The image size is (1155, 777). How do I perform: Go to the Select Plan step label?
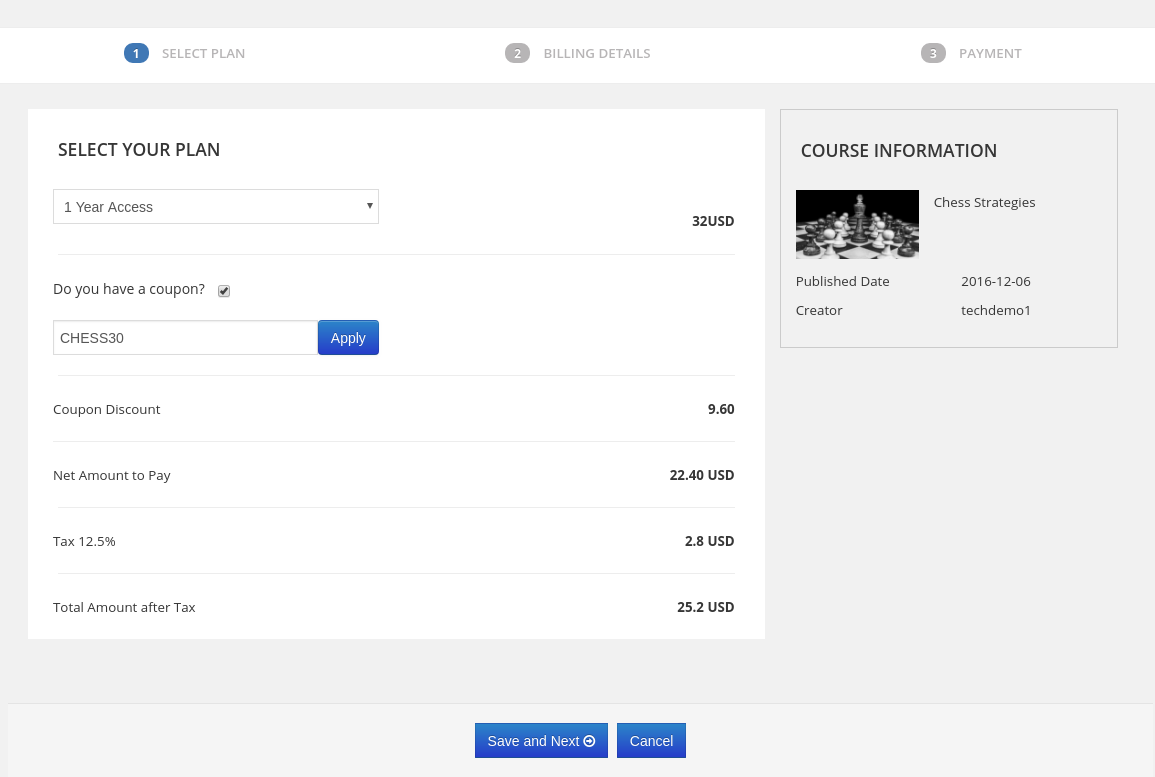click(x=203, y=53)
